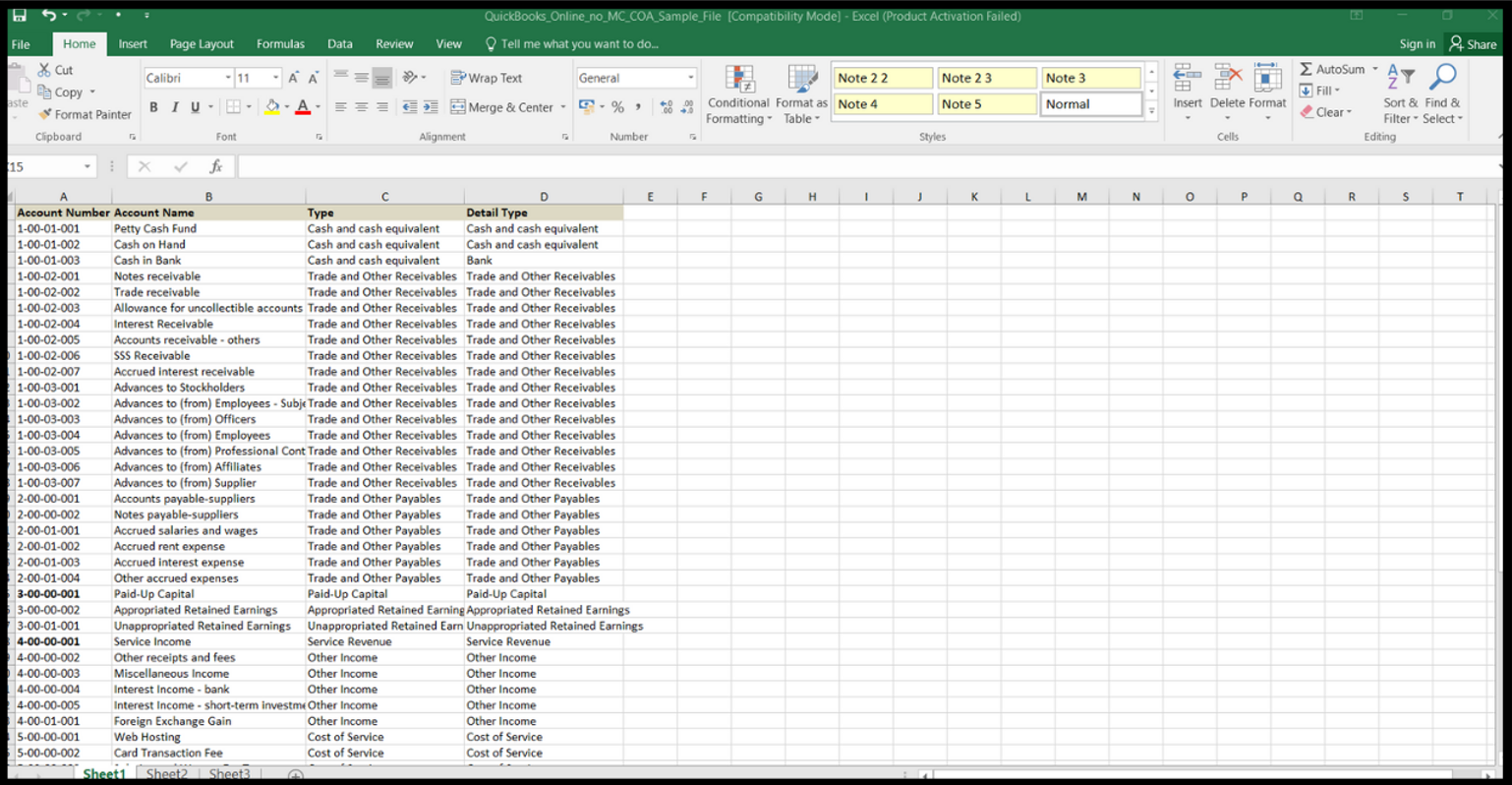The height and width of the screenshot is (785, 1512).
Task: Click the Save icon in quick access toolbar
Action: pyautogui.click(x=19, y=16)
